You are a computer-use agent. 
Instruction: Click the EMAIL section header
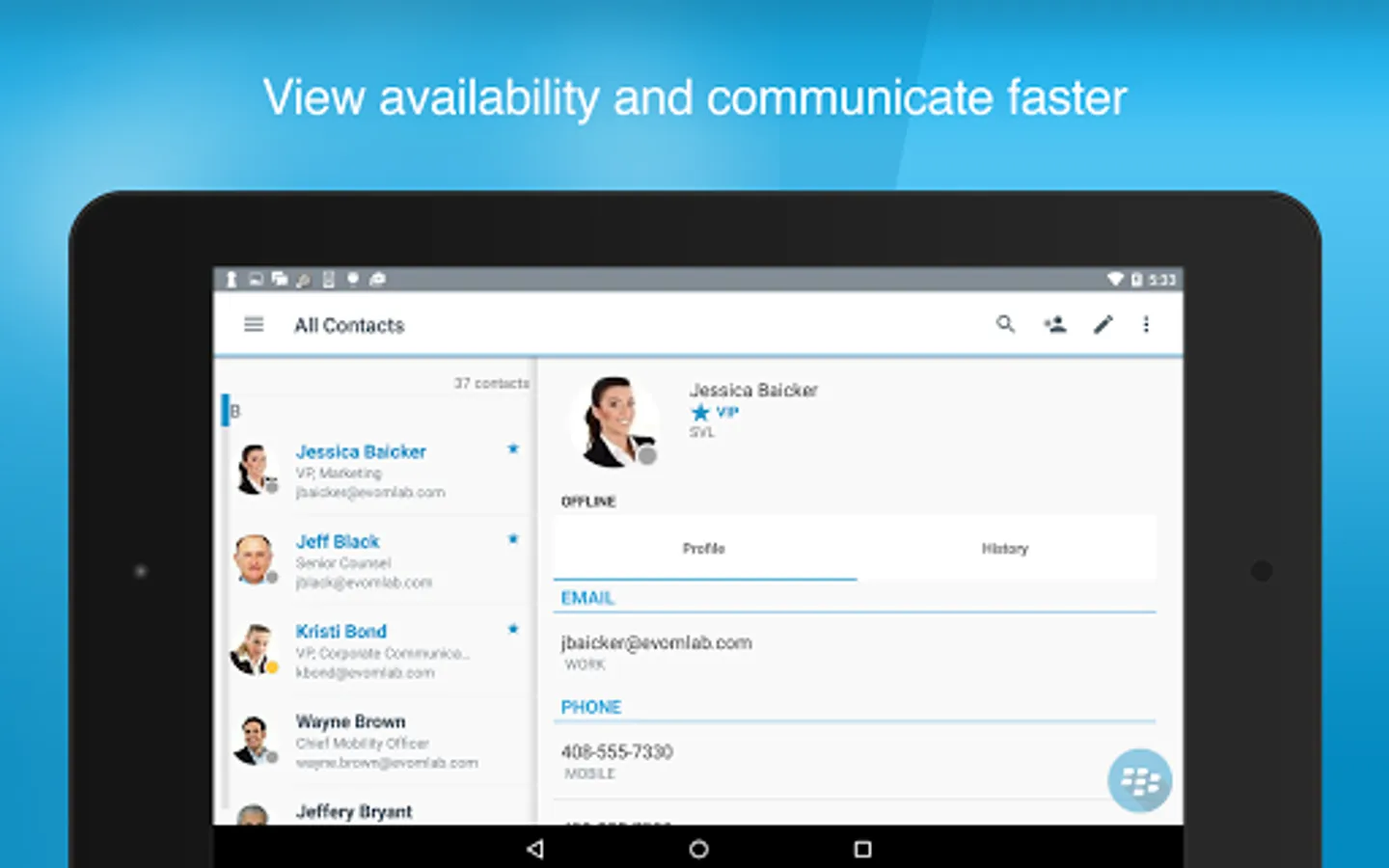pyautogui.click(x=587, y=598)
